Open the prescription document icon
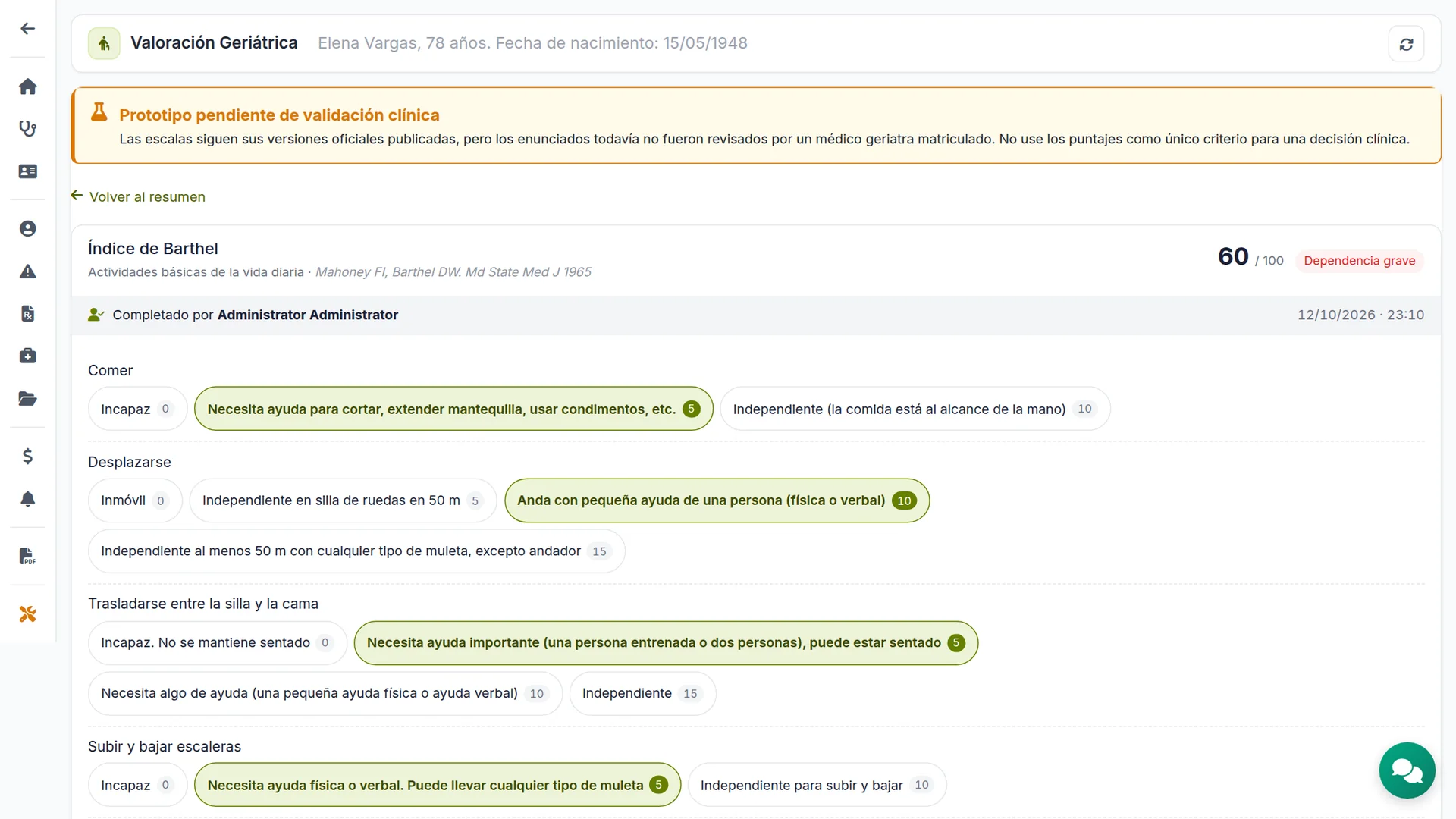The width and height of the screenshot is (1456, 819). click(28, 314)
